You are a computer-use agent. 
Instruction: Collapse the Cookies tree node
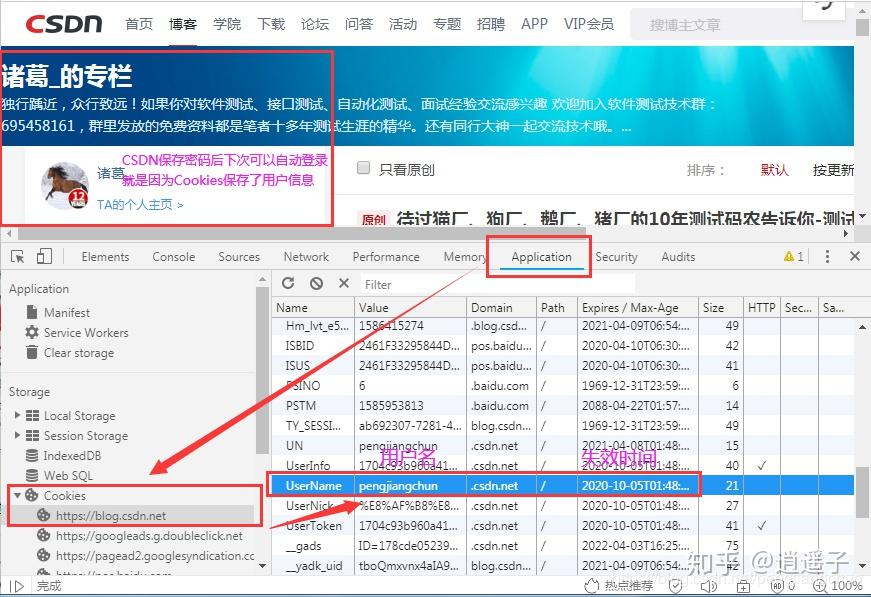click(x=17, y=495)
